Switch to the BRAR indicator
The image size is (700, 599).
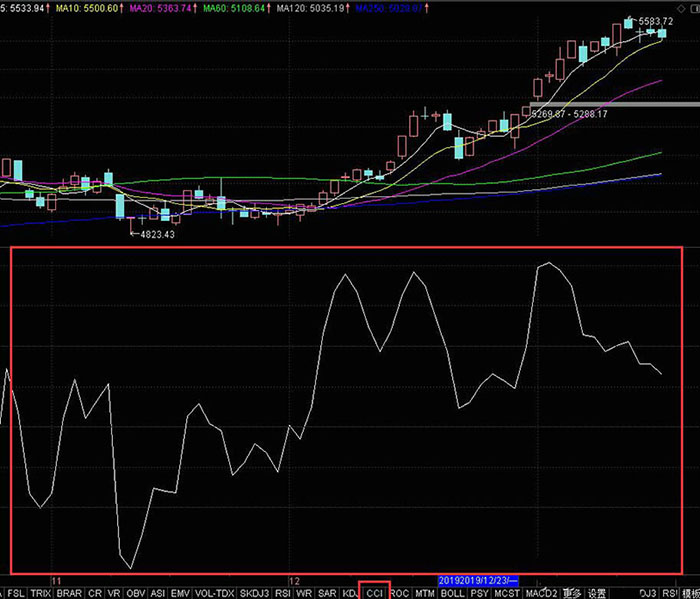[x=69, y=593]
